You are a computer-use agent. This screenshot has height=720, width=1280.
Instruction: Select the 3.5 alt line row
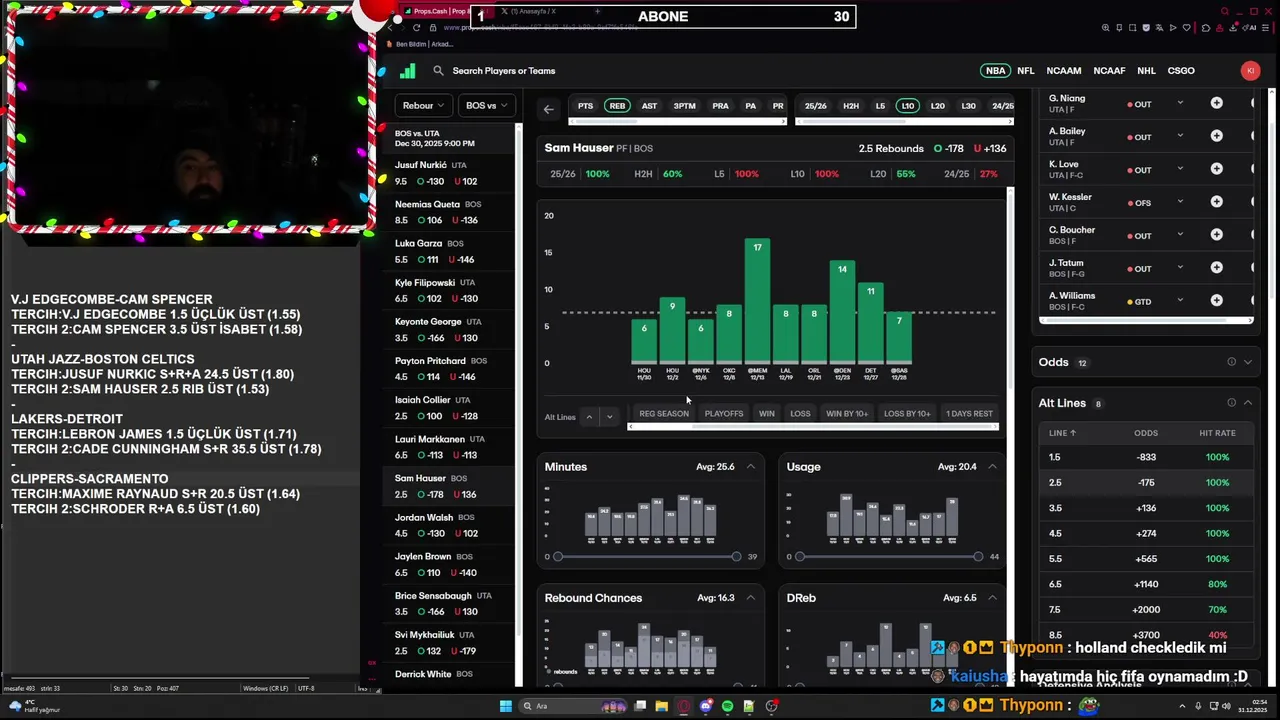[1146, 508]
